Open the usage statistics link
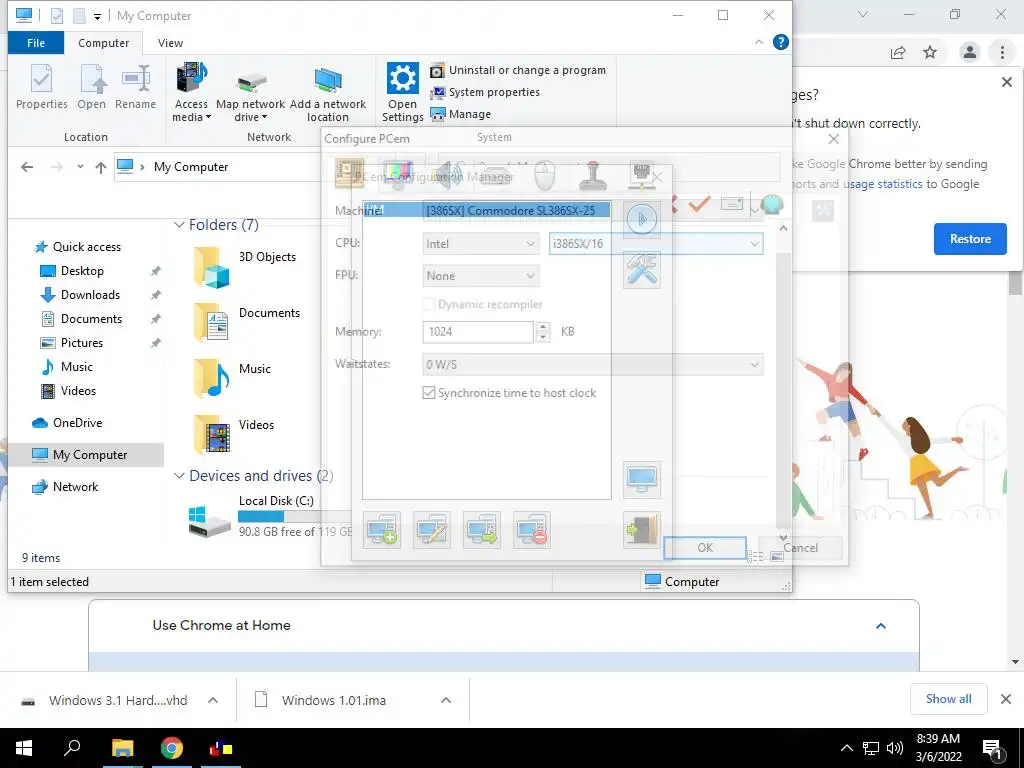This screenshot has width=1024, height=768. 882,184
